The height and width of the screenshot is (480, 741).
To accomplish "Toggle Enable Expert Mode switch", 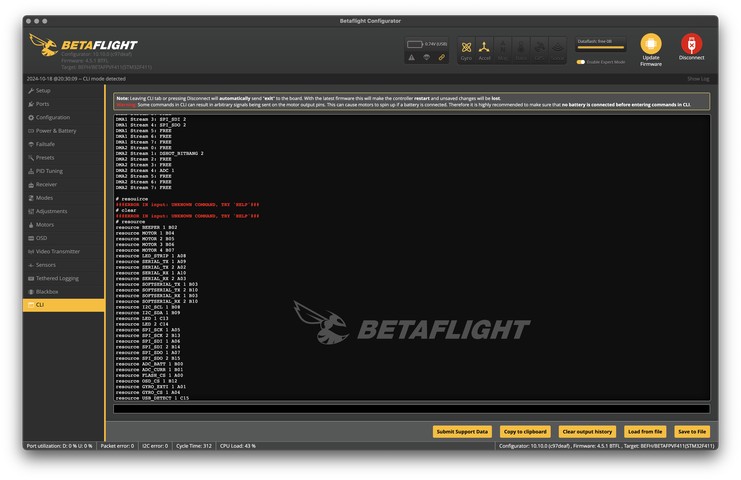I will click(x=581, y=62).
